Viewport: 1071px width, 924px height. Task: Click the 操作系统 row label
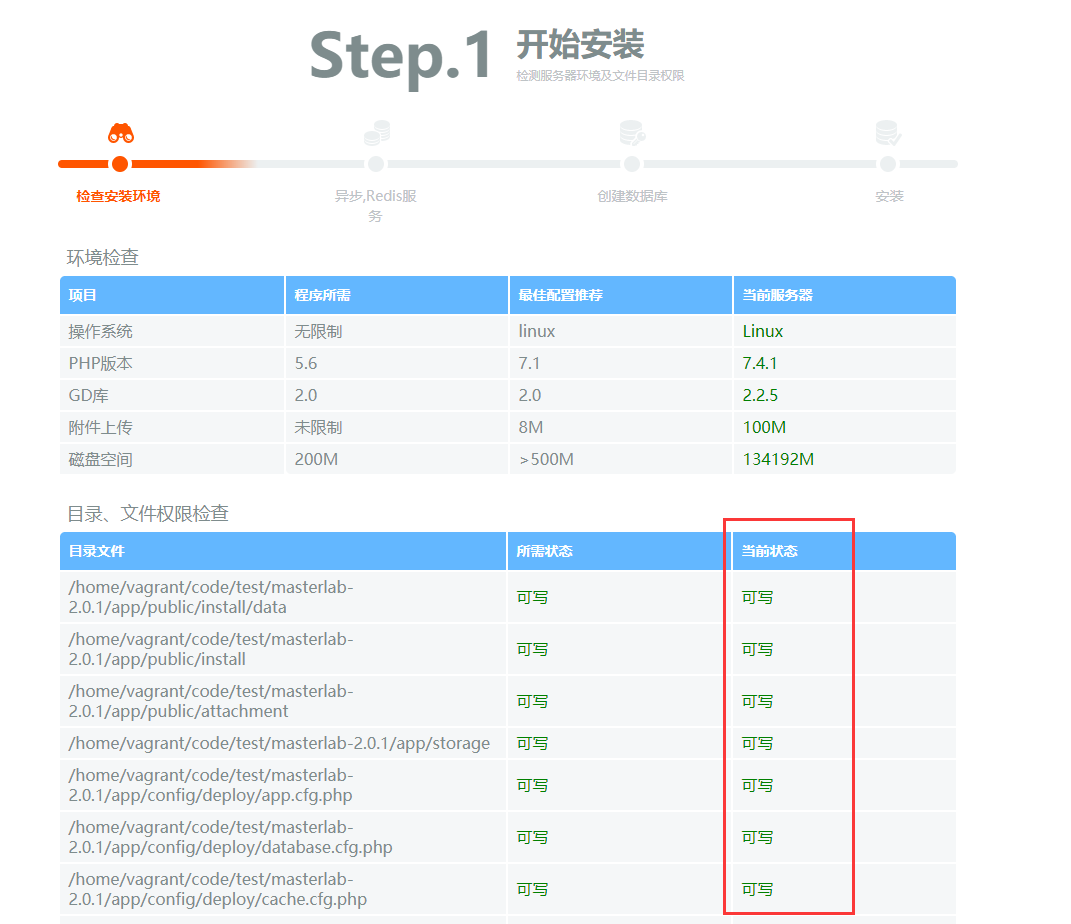100,331
